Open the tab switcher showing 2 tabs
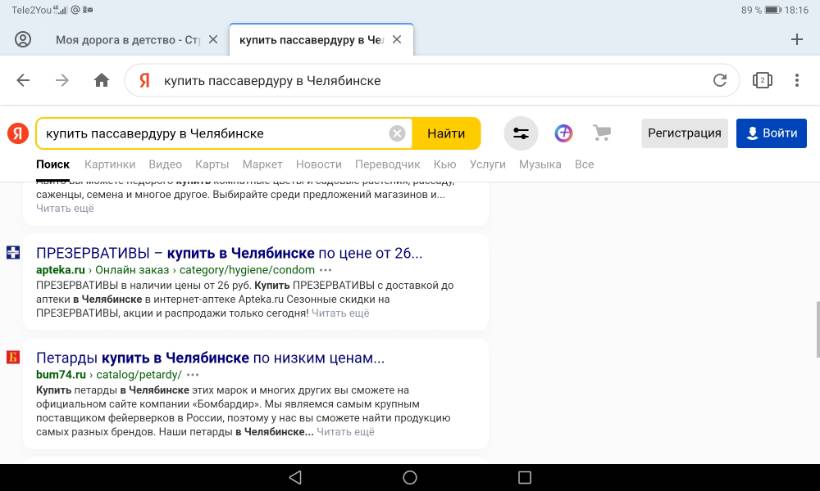The image size is (820, 491). pyautogui.click(x=762, y=81)
